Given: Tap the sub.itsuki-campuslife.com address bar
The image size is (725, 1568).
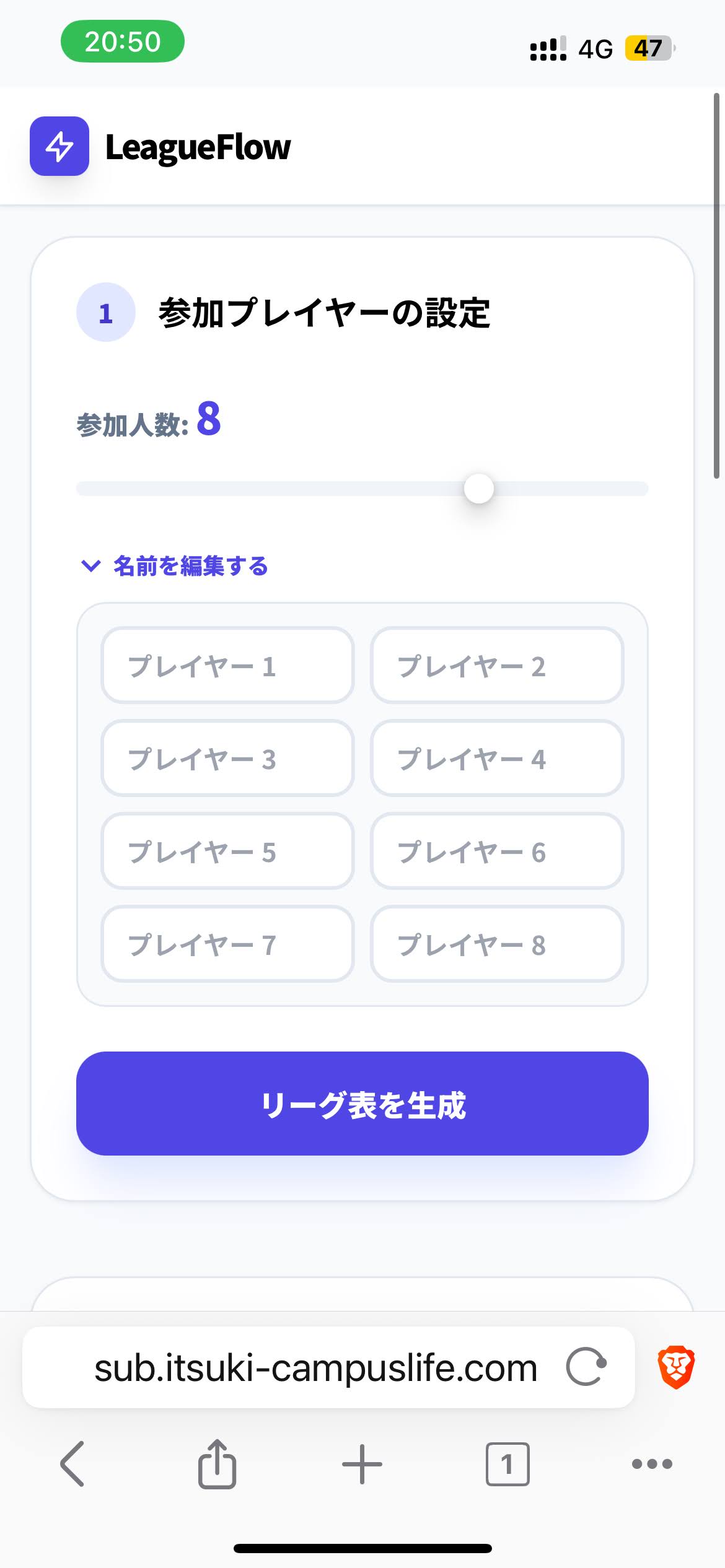Looking at the screenshot, I should pos(315,1368).
